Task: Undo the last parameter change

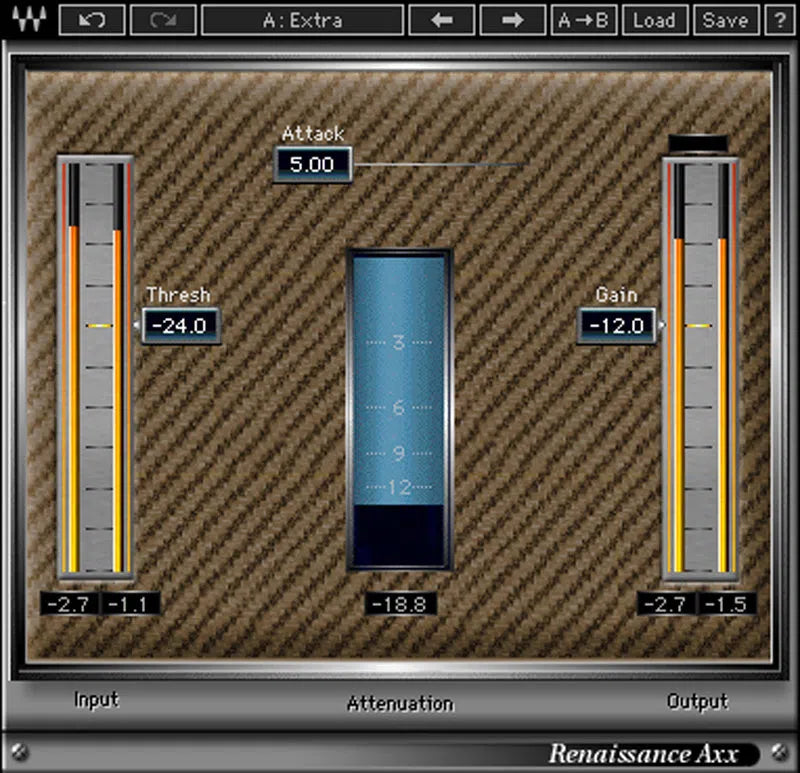Action: pos(93,20)
